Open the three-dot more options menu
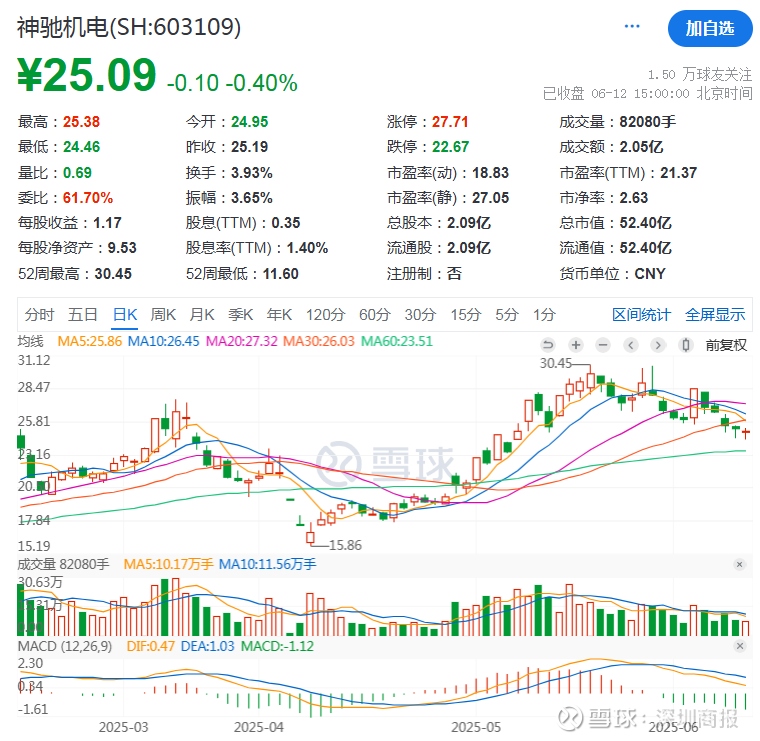760x741 pixels. pos(632,26)
